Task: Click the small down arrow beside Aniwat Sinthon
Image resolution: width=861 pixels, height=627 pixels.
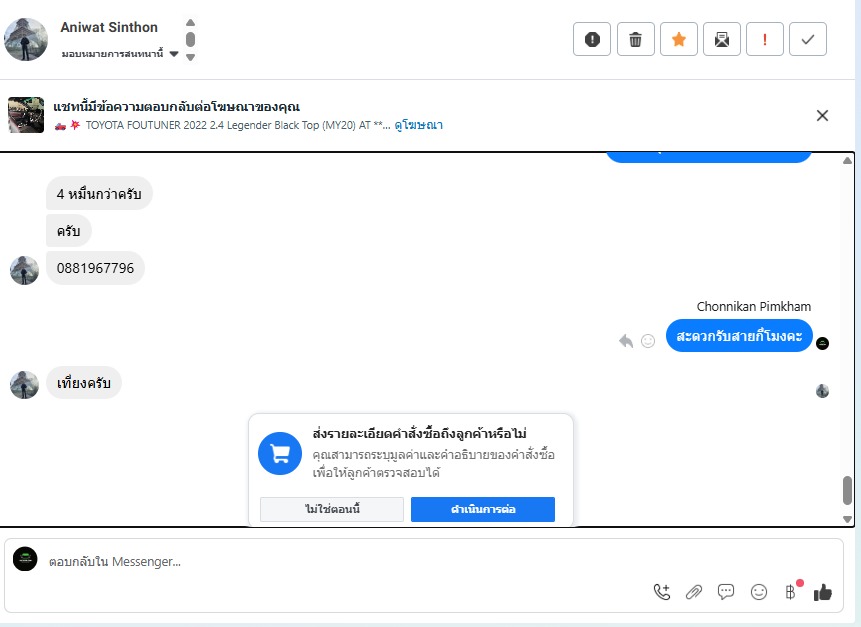Action: (190, 57)
